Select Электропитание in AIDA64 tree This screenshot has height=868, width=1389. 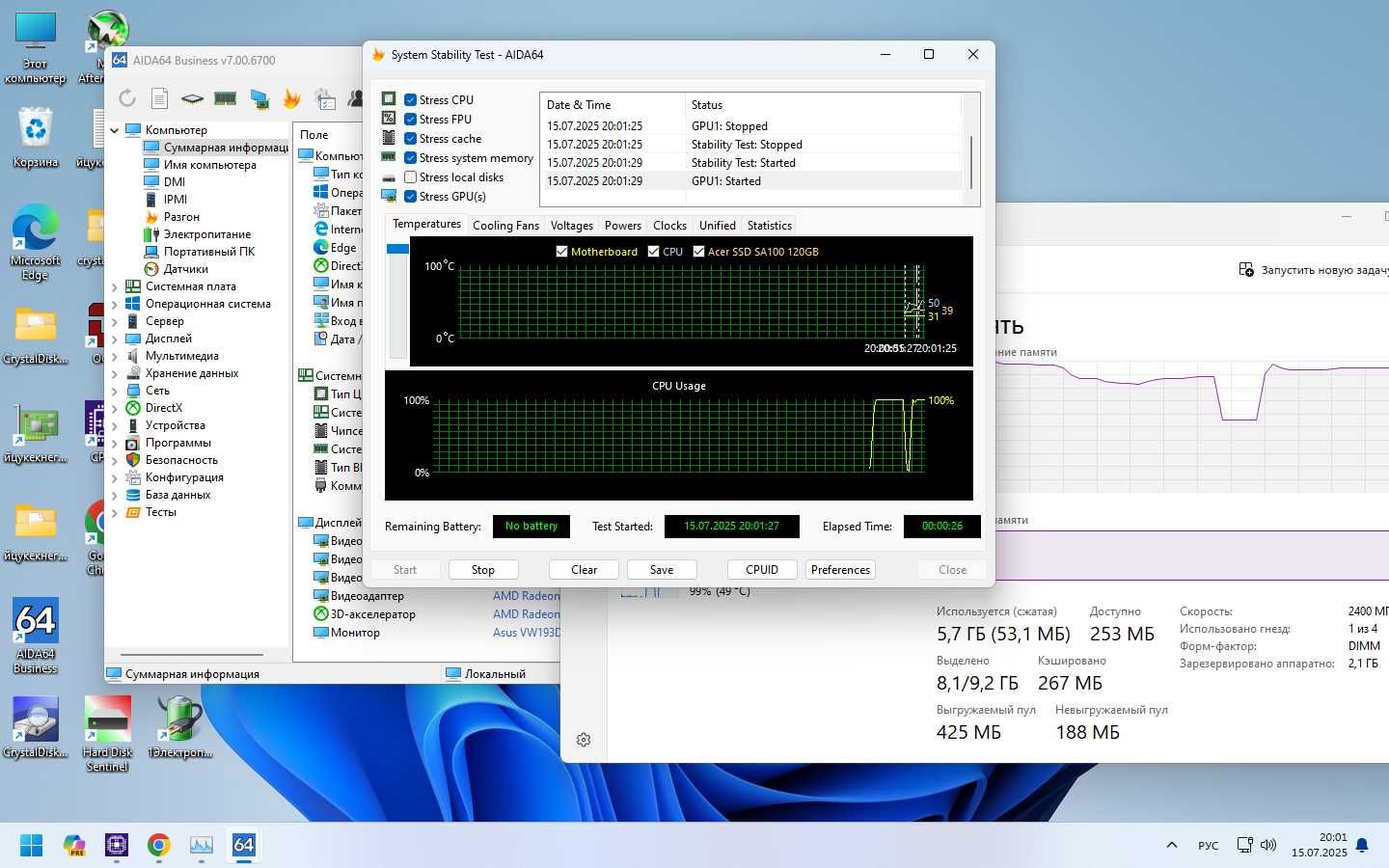(x=206, y=234)
